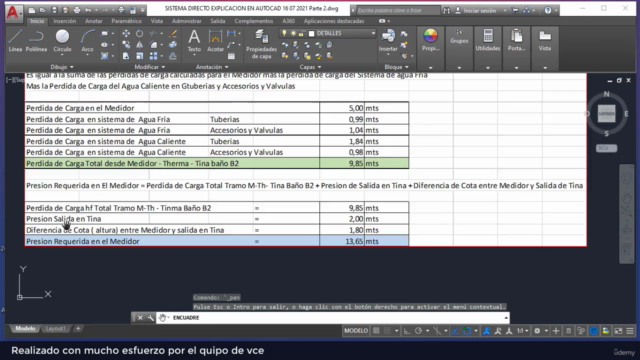The width and height of the screenshot is (640, 360).
Task: Select the Círculo tool
Action: (62, 41)
